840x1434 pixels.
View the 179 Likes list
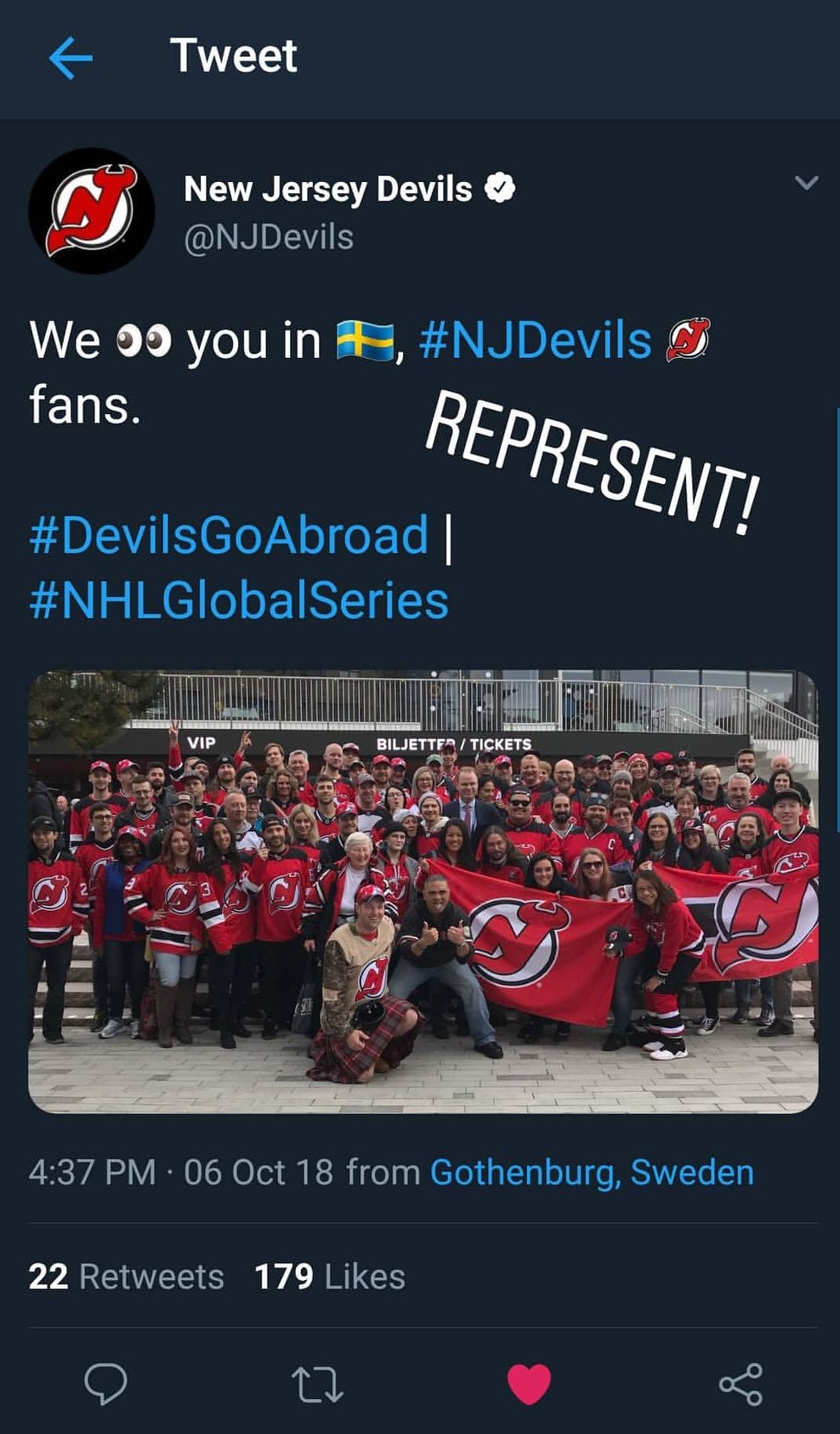(x=330, y=1277)
